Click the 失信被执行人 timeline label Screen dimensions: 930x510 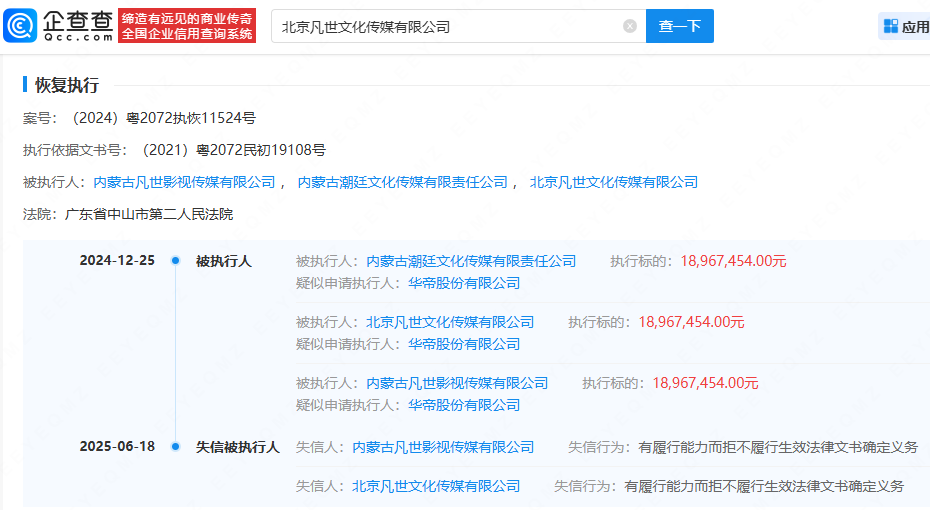238,447
